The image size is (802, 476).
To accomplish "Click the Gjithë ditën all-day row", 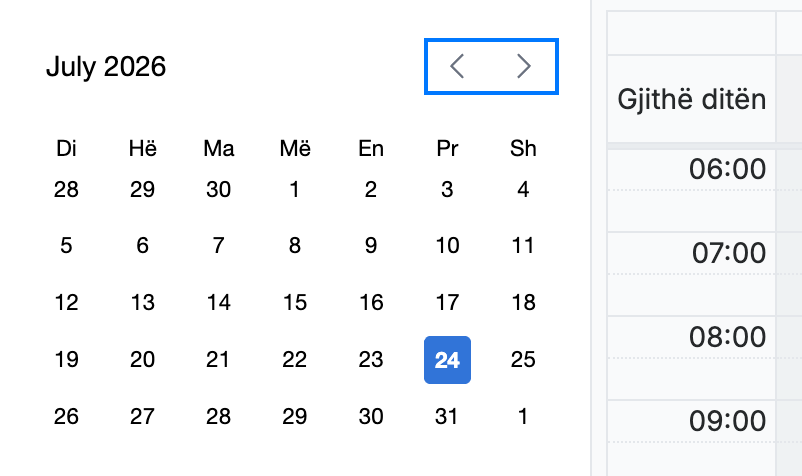I will [691, 99].
